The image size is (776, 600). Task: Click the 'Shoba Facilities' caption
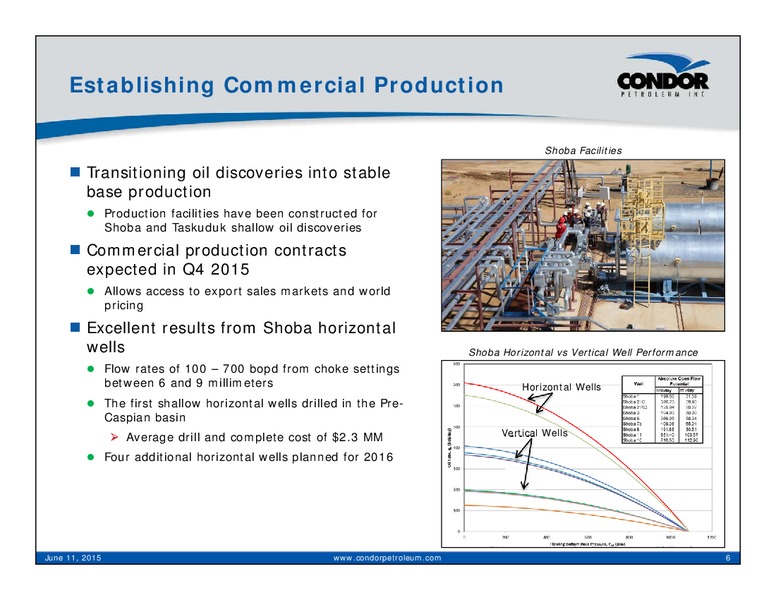(x=583, y=150)
